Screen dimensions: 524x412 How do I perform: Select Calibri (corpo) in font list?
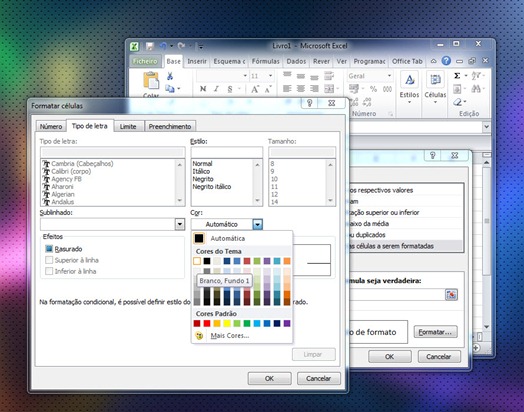tap(71, 171)
